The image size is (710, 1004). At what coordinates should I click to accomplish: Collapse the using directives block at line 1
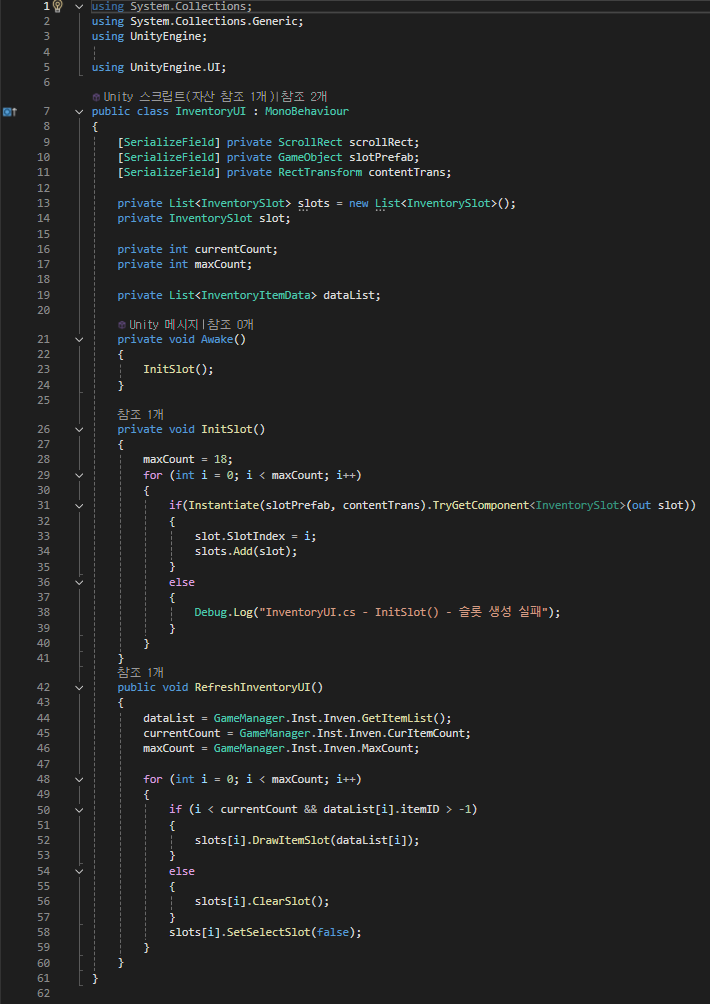tap(79, 6)
